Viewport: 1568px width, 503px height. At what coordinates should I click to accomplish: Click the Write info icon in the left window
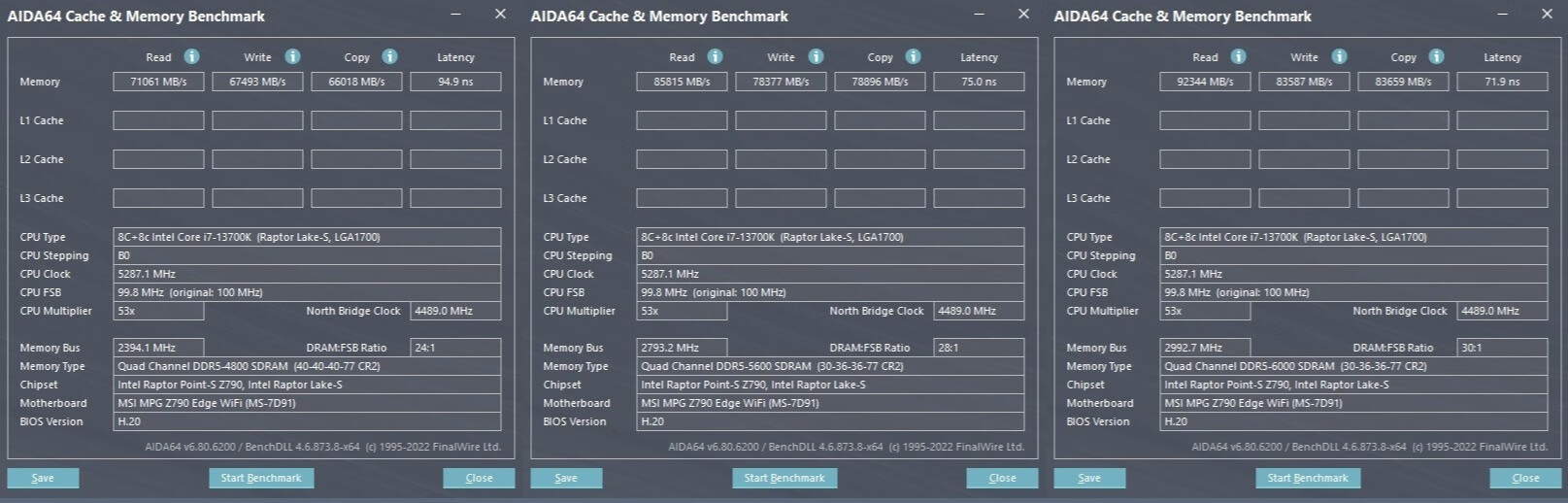click(x=292, y=56)
